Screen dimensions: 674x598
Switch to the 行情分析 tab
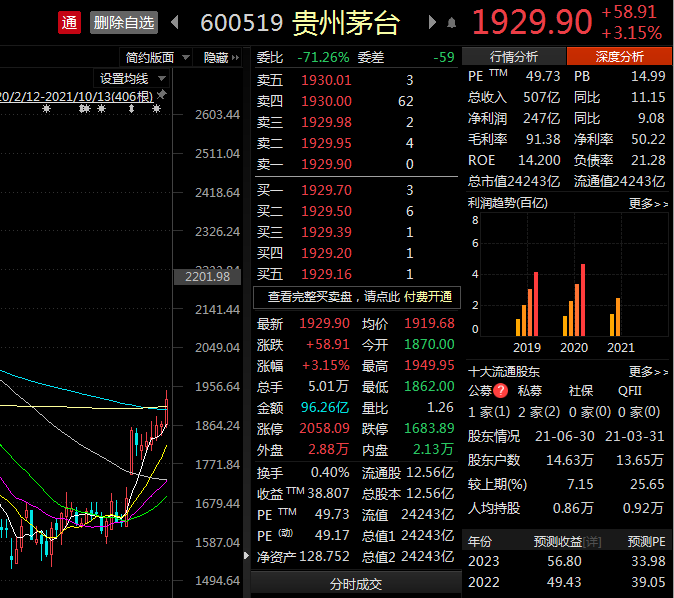click(x=514, y=56)
